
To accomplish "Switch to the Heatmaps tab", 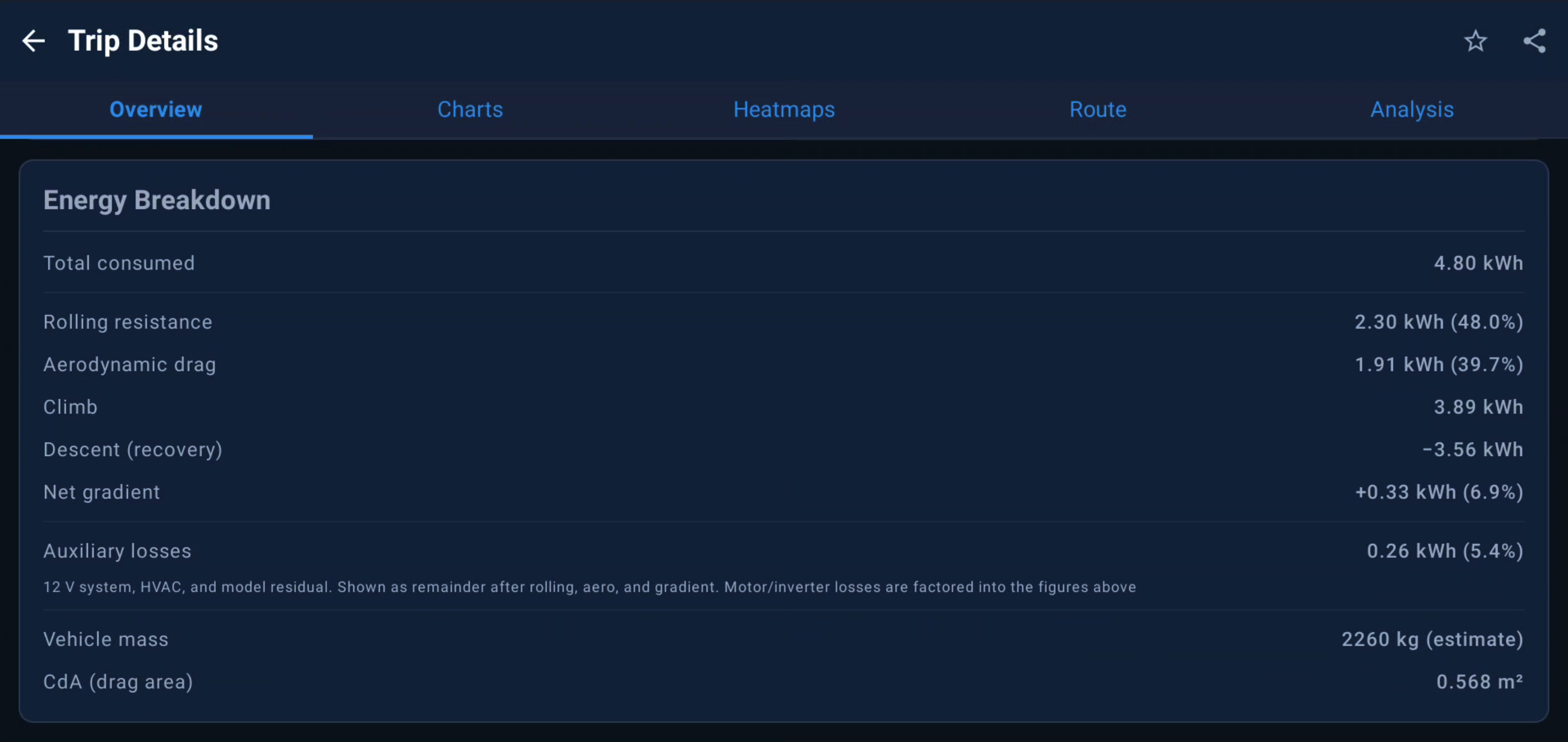I will pyautogui.click(x=784, y=110).
